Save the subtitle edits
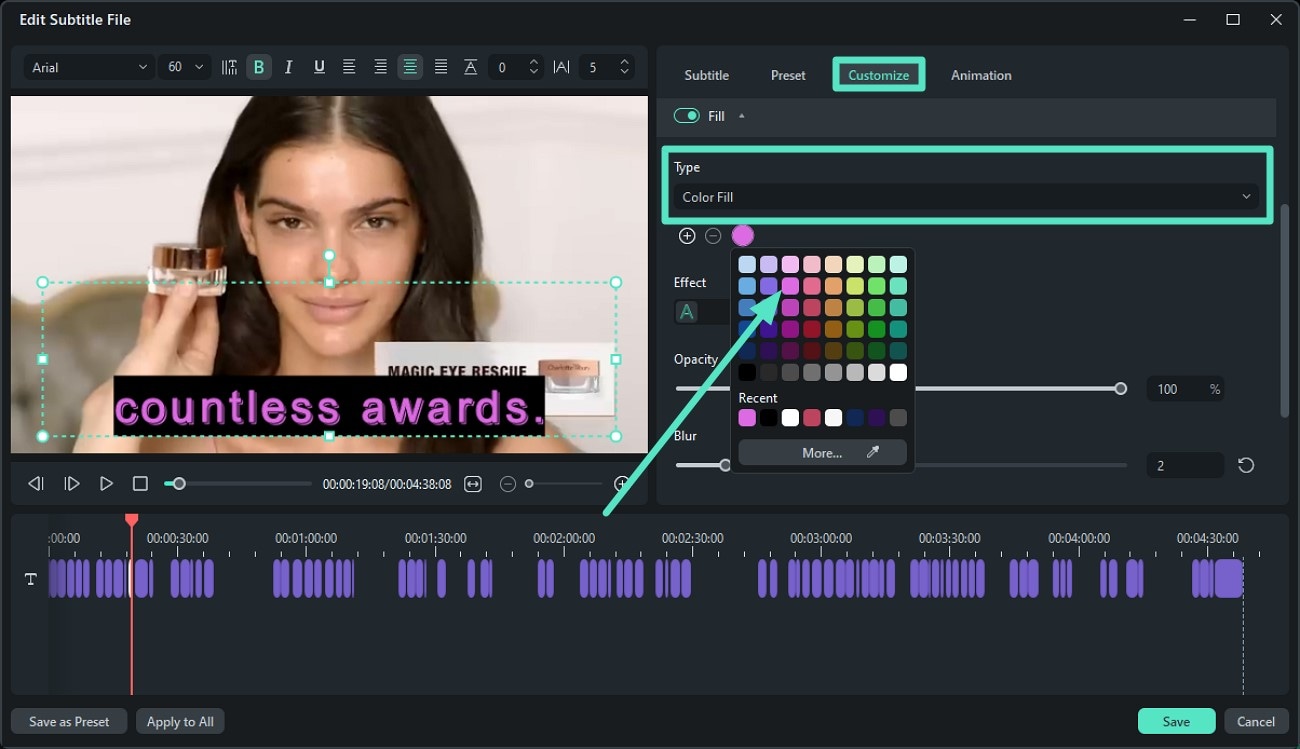 (x=1176, y=721)
